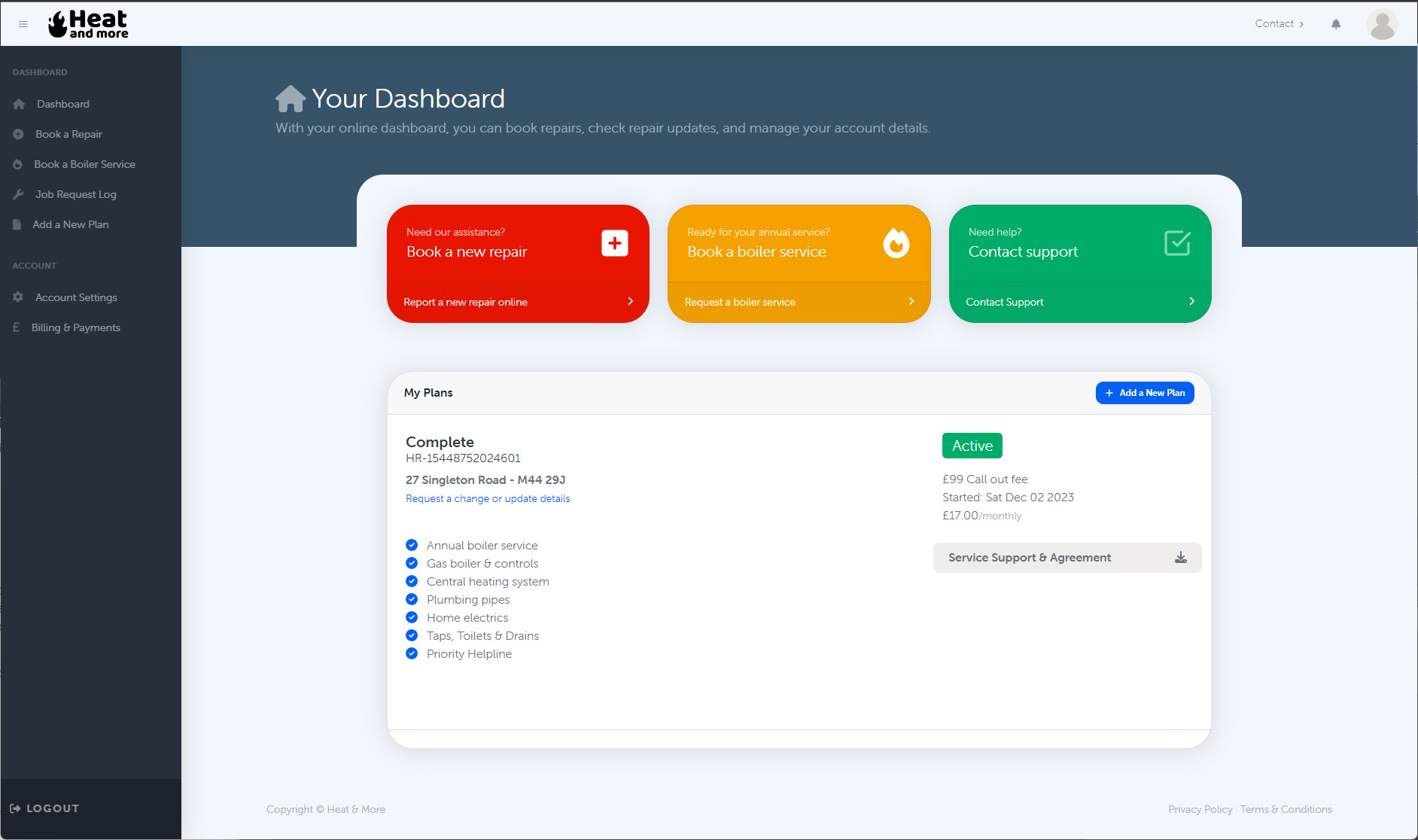
Task: Click the Heat and more logo
Action: tap(89, 24)
